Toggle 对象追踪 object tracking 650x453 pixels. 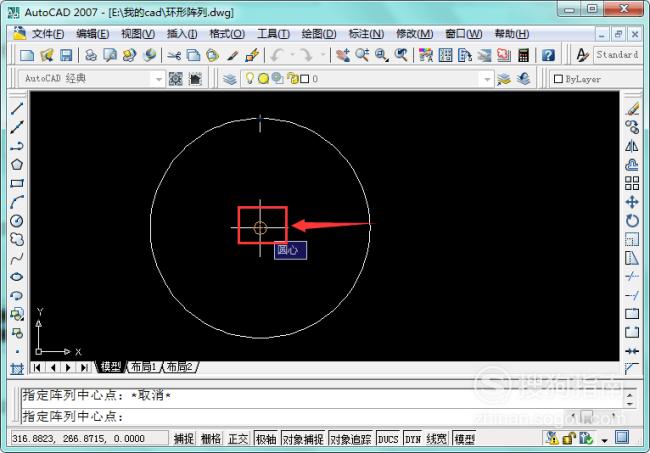pyautogui.click(x=350, y=439)
